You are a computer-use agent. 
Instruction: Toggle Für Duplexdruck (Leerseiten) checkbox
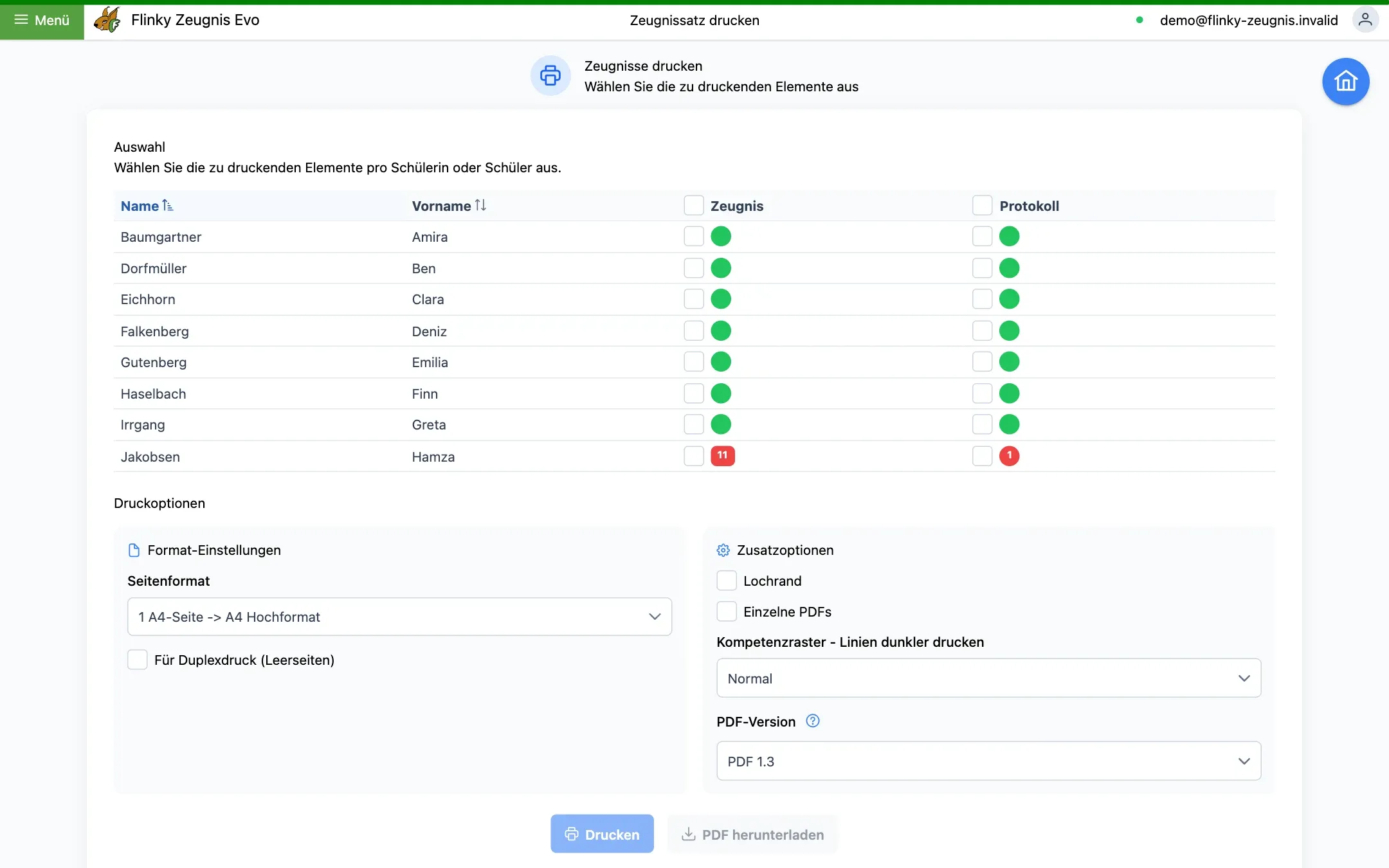click(137, 660)
